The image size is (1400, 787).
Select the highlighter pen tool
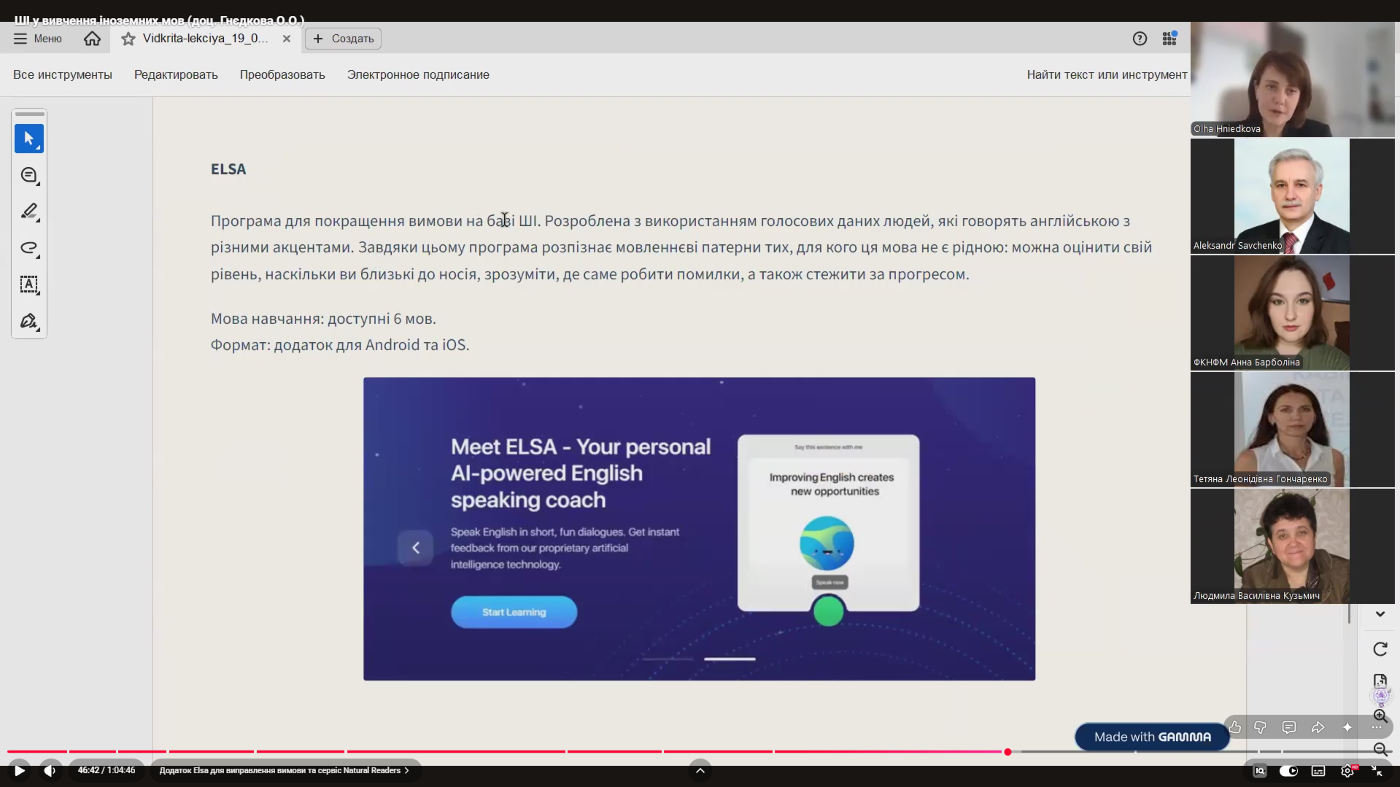click(x=29, y=212)
